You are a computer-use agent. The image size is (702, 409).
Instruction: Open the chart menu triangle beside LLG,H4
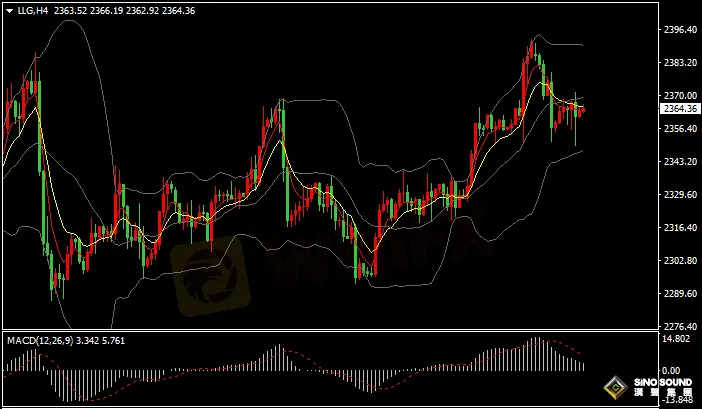pos(9,11)
